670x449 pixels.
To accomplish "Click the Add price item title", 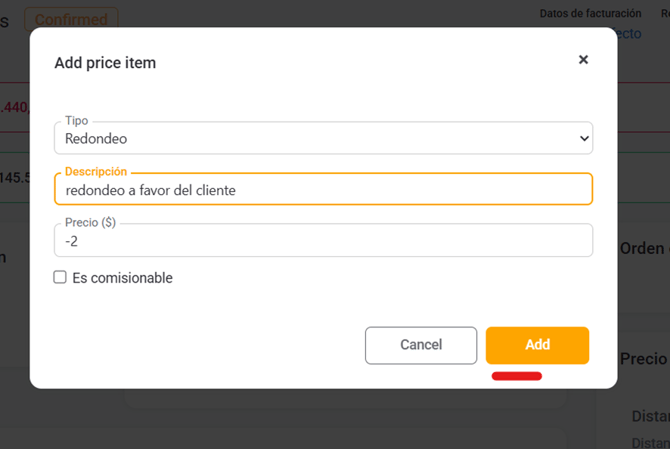I will click(105, 63).
